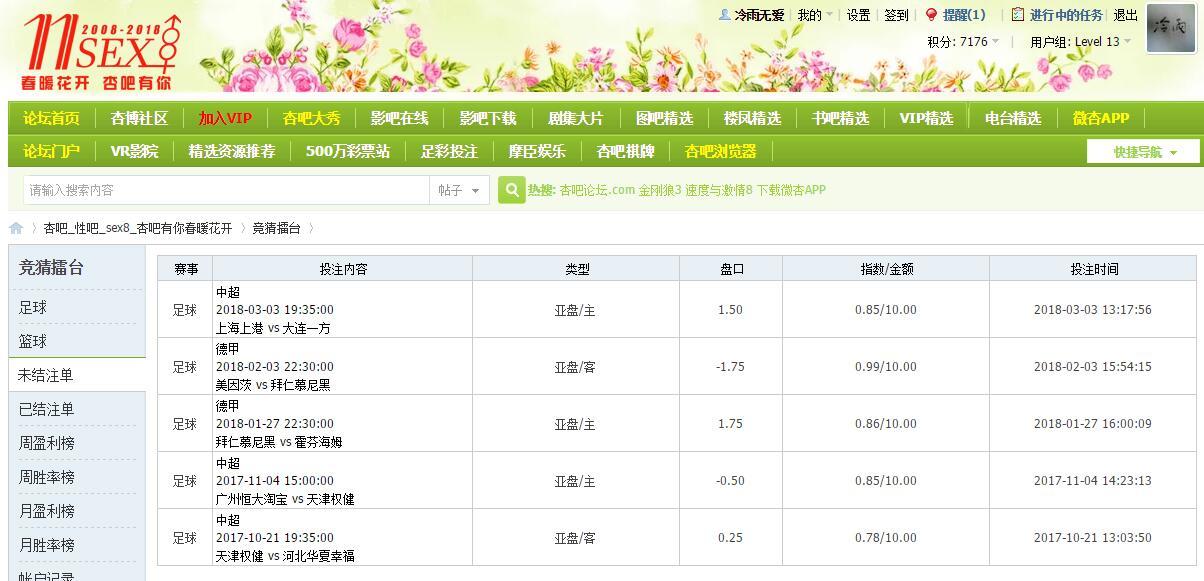Open the VIP精选 nav item

point(926,118)
